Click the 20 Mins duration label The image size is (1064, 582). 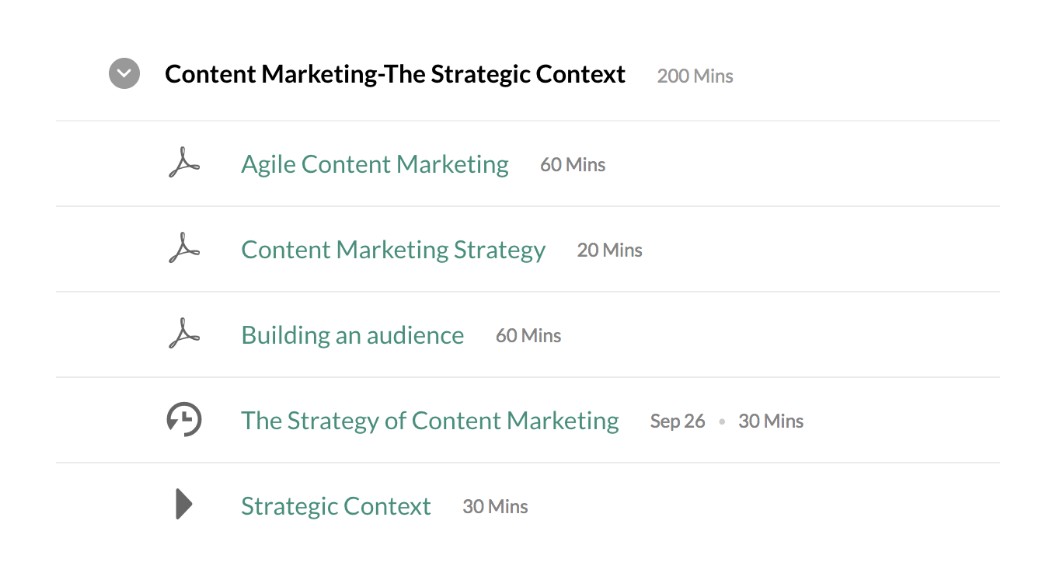(610, 250)
